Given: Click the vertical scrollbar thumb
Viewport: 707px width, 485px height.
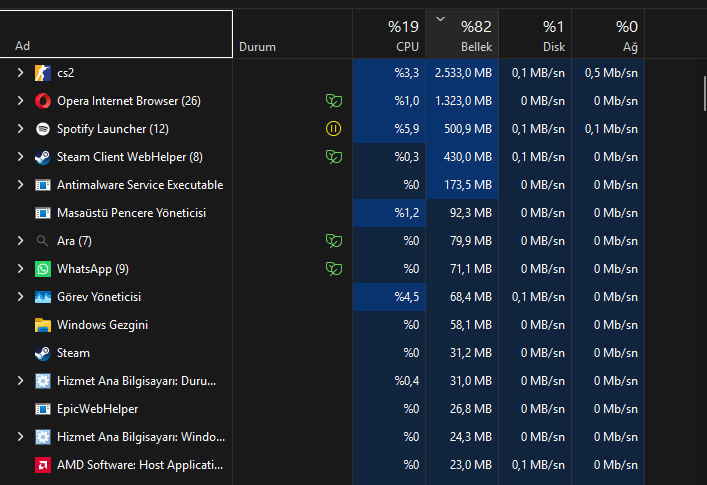Looking at the screenshot, I should tap(704, 94).
